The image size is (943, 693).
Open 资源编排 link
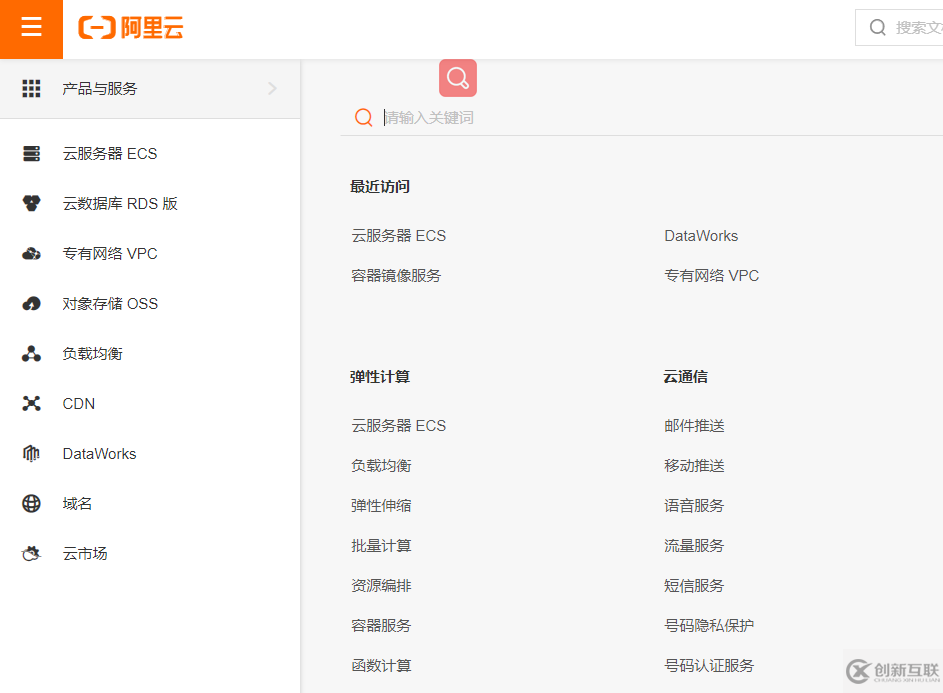coord(381,585)
